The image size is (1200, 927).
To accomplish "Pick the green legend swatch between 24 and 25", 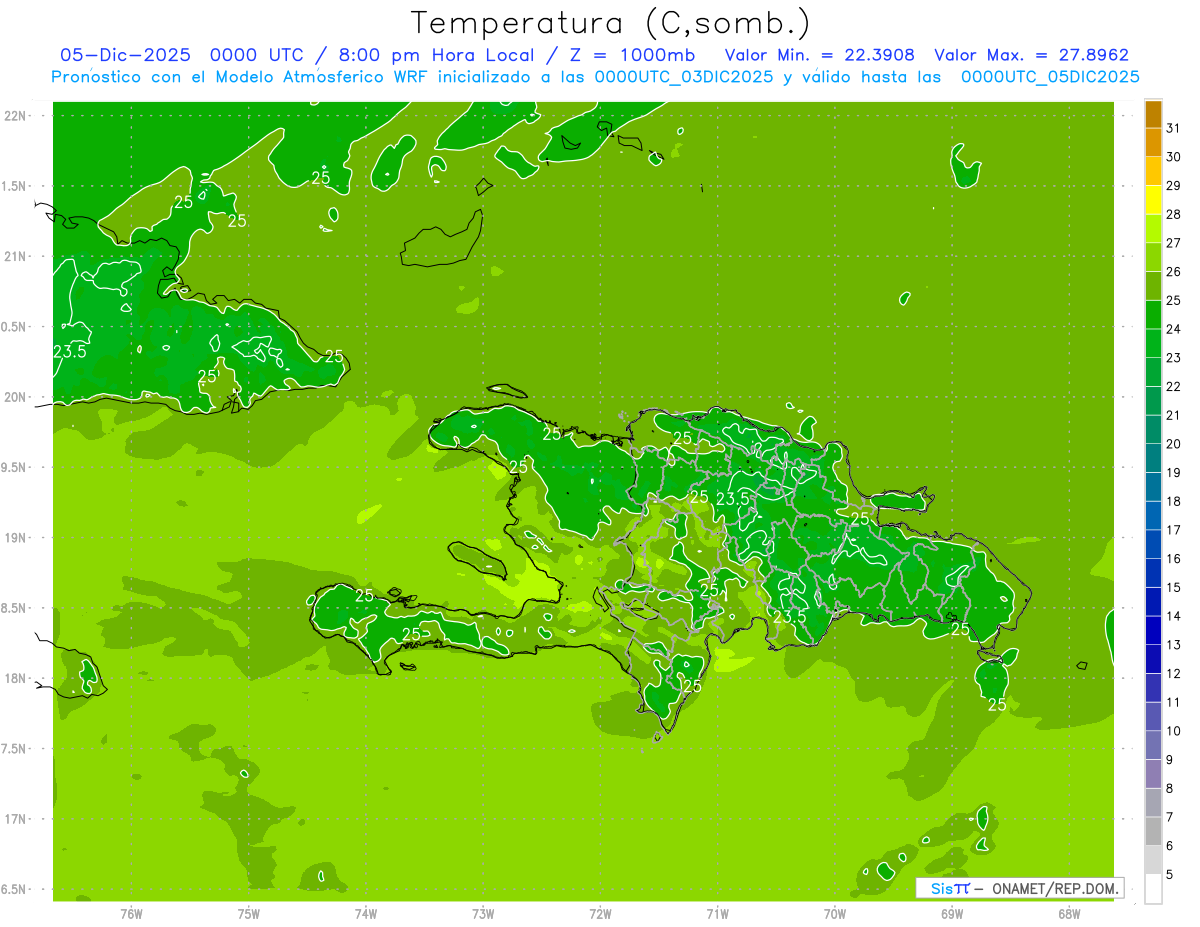I will point(1153,315).
